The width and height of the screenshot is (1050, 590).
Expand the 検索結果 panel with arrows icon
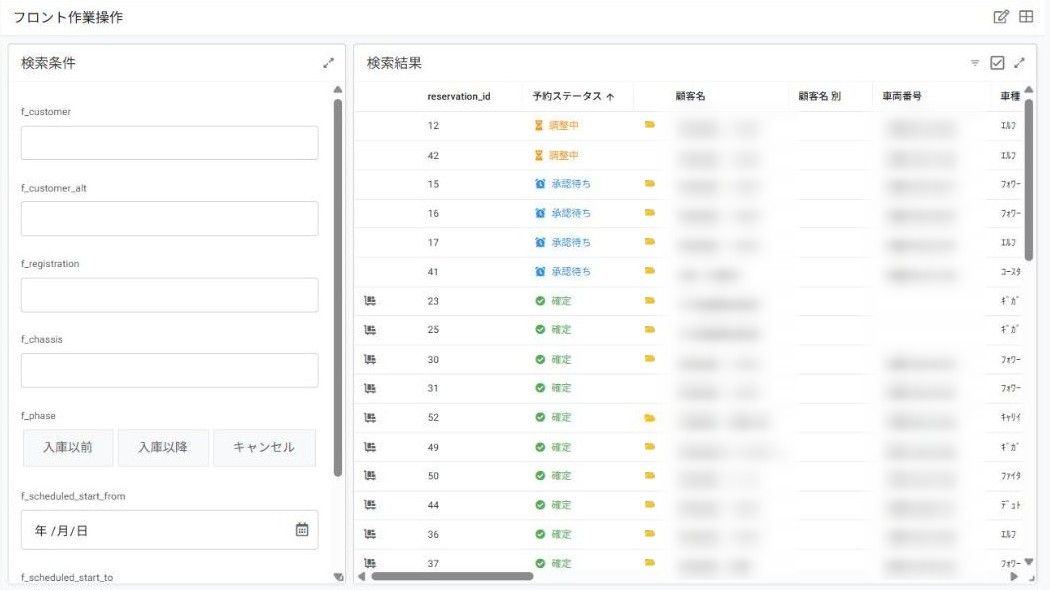1019,63
